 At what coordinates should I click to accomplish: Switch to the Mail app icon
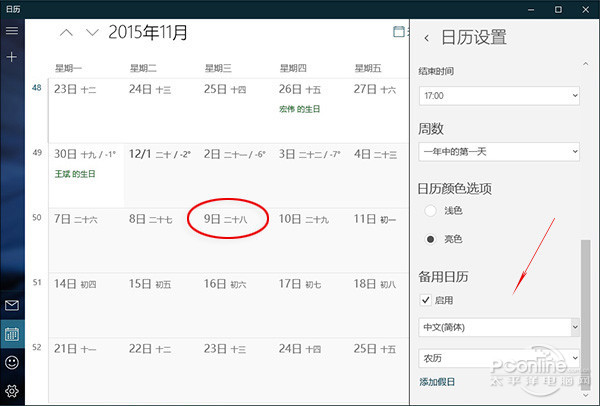pyautogui.click(x=12, y=305)
